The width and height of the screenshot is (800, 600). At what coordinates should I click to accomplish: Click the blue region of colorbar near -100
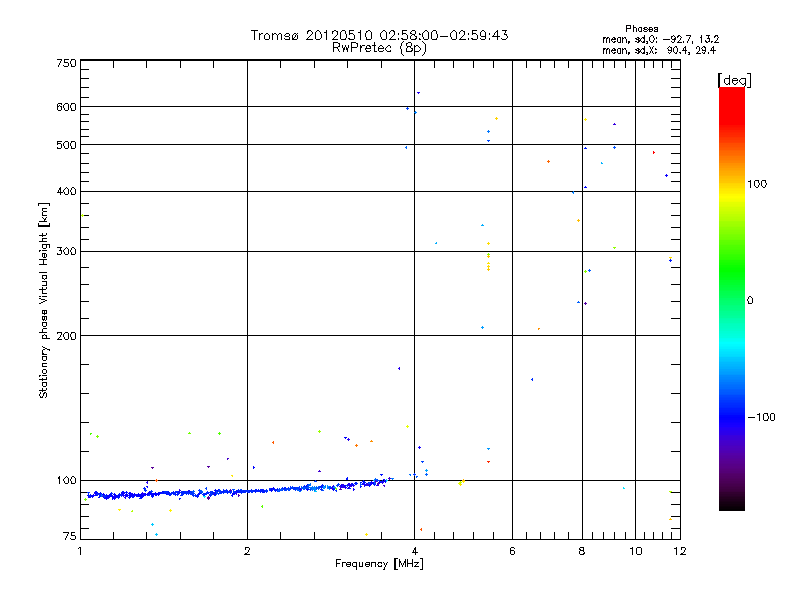pyautogui.click(x=732, y=417)
